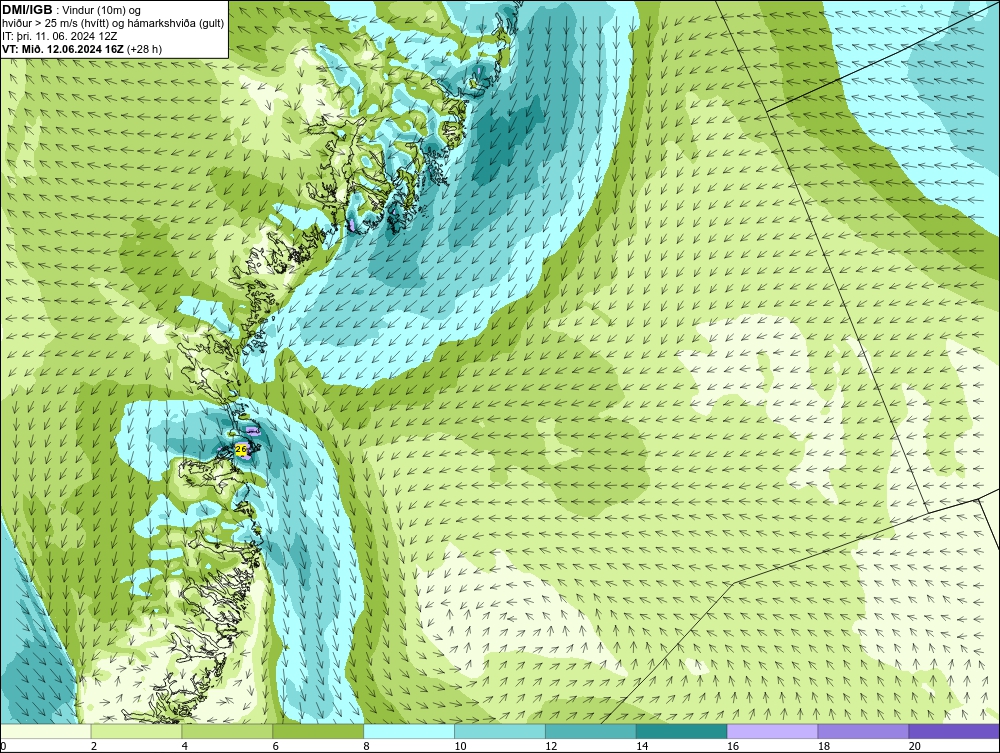This screenshot has width=1000, height=753.
Task: Click the DMI/IGB title text
Action: (x=27, y=10)
